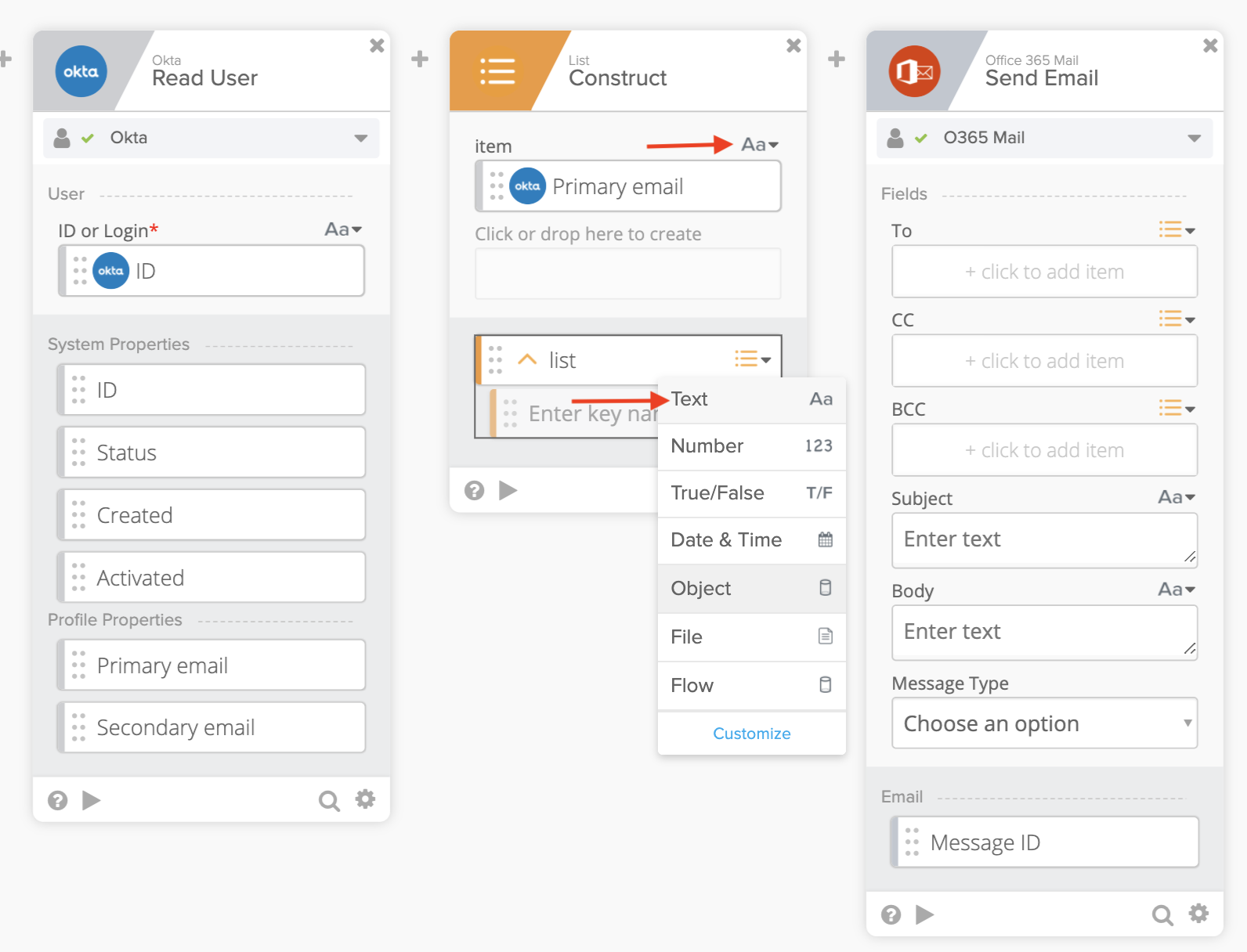Open the Body field type selector

(1177, 590)
